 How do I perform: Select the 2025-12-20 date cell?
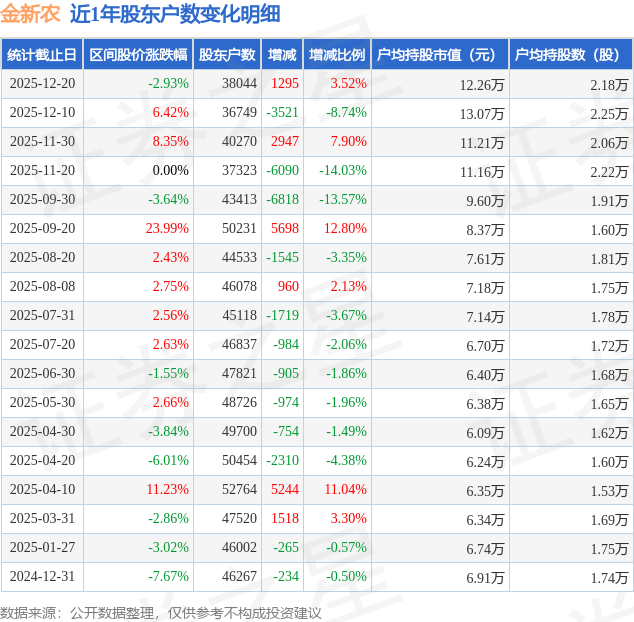click(42, 84)
